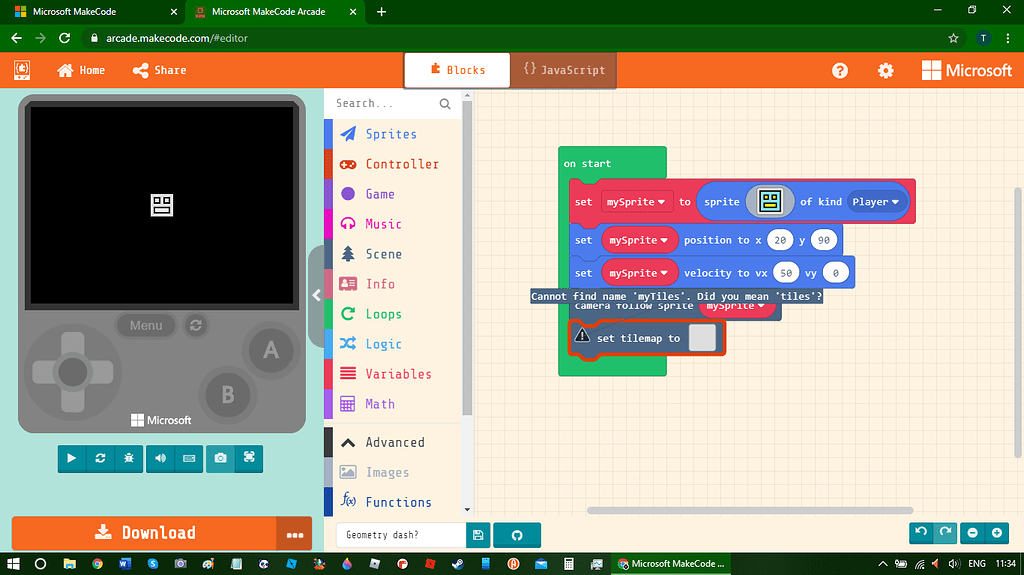Switch to the Blocks tab

457,70
